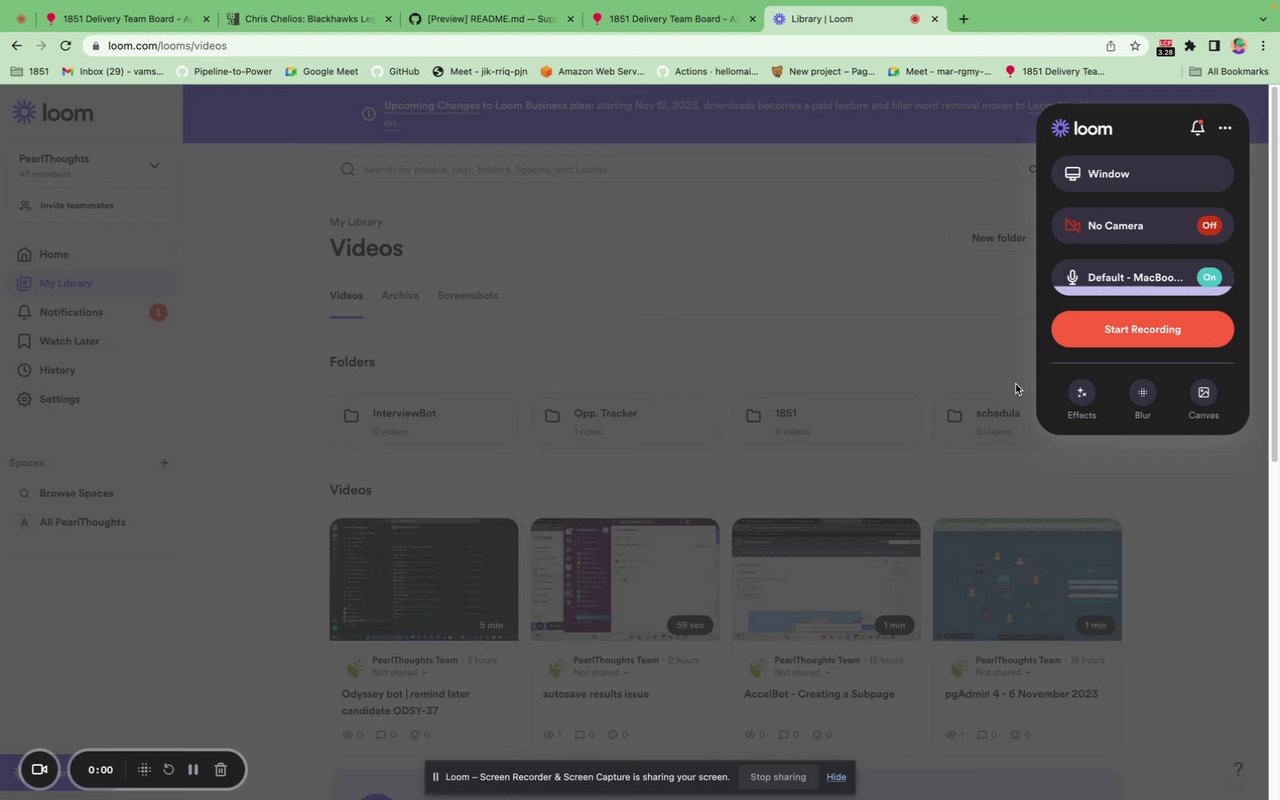1280x800 pixels.
Task: Open the Effects option
Action: tap(1081, 399)
